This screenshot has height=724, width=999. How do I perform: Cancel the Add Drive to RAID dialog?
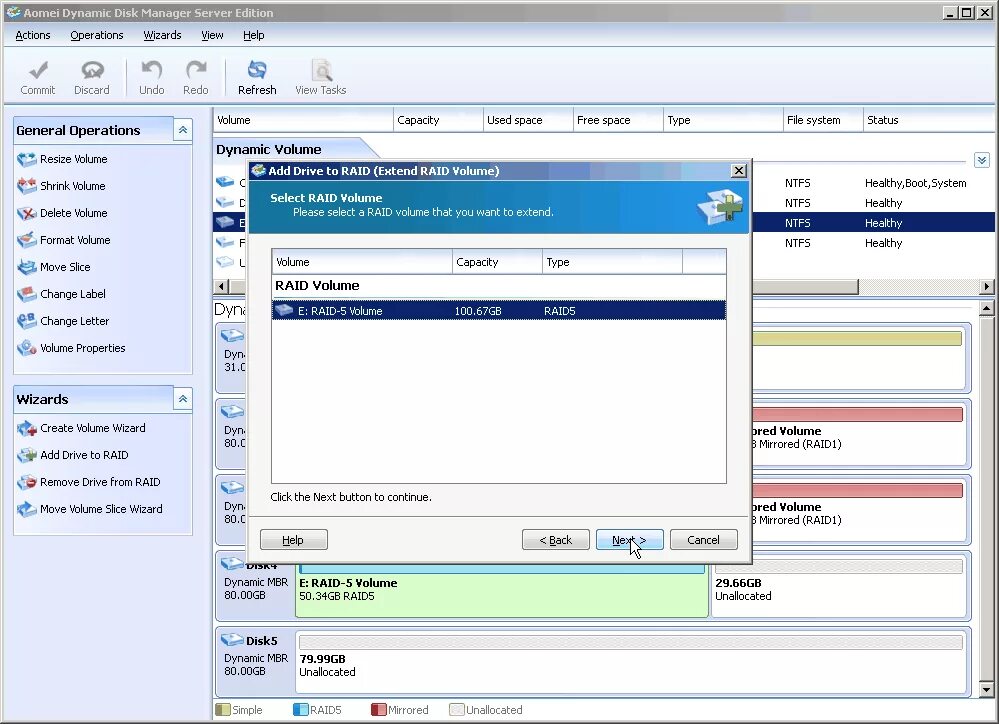(x=703, y=540)
